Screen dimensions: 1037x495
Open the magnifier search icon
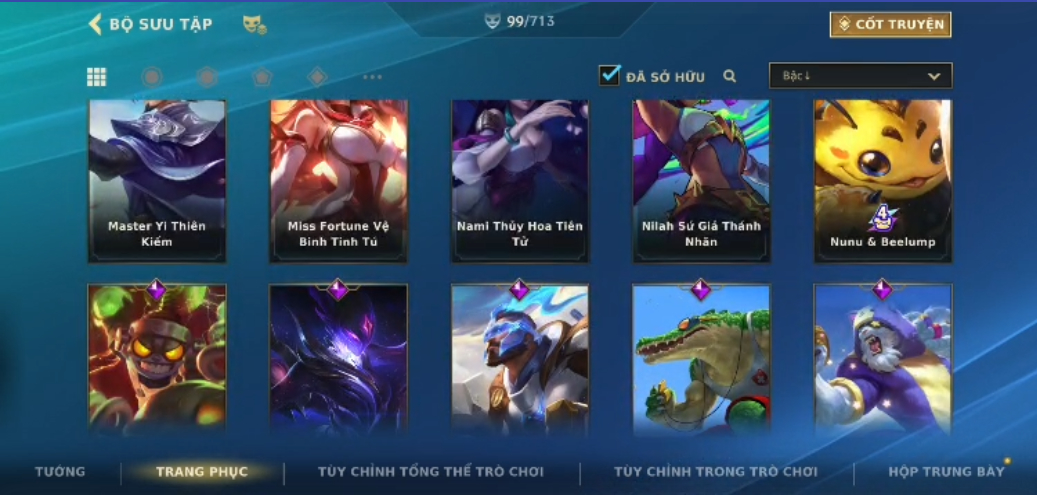pyautogui.click(x=729, y=76)
